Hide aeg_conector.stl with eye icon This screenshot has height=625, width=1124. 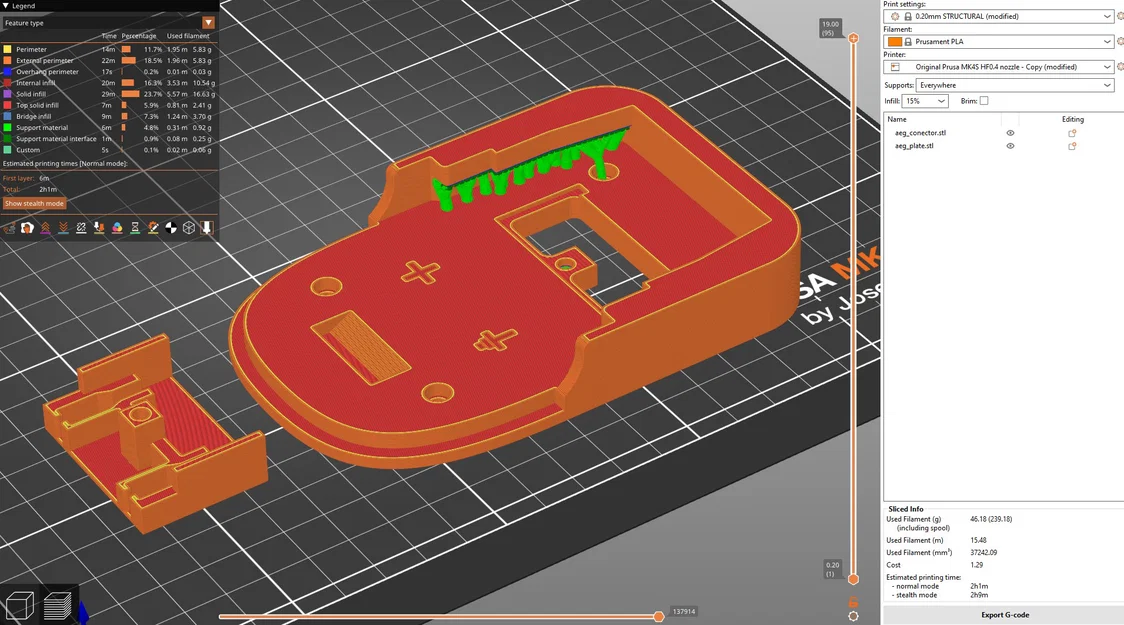[x=1010, y=133]
